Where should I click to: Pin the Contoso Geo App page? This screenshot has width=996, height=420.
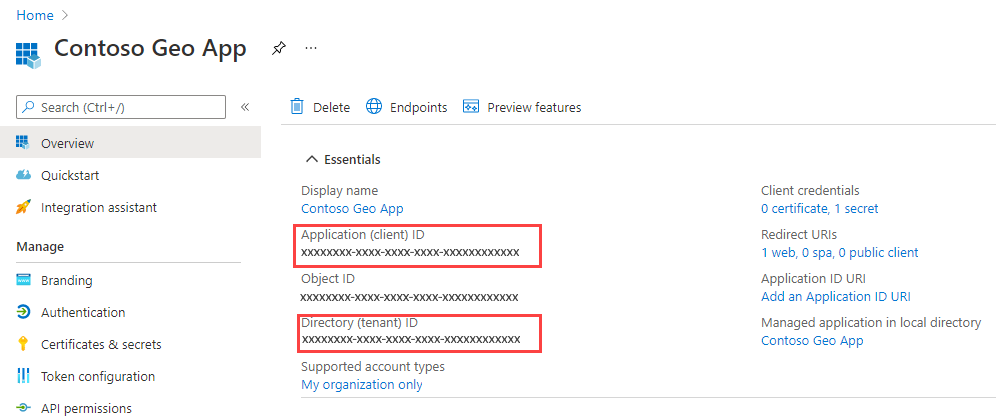[278, 48]
